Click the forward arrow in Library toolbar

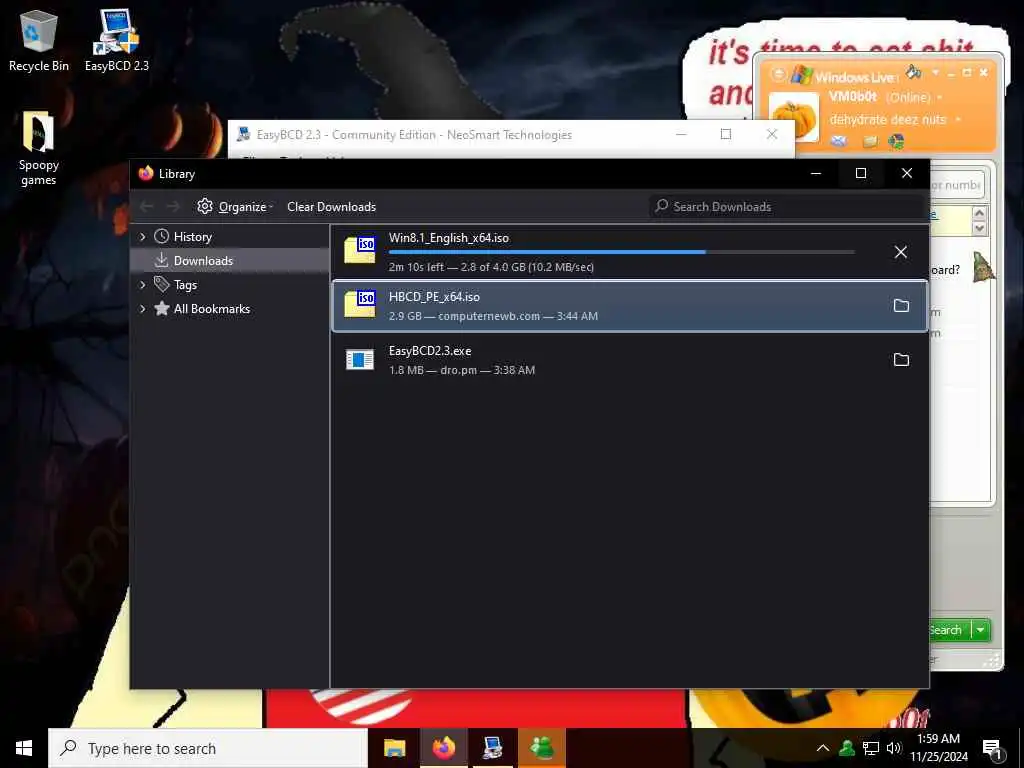pyautogui.click(x=173, y=206)
